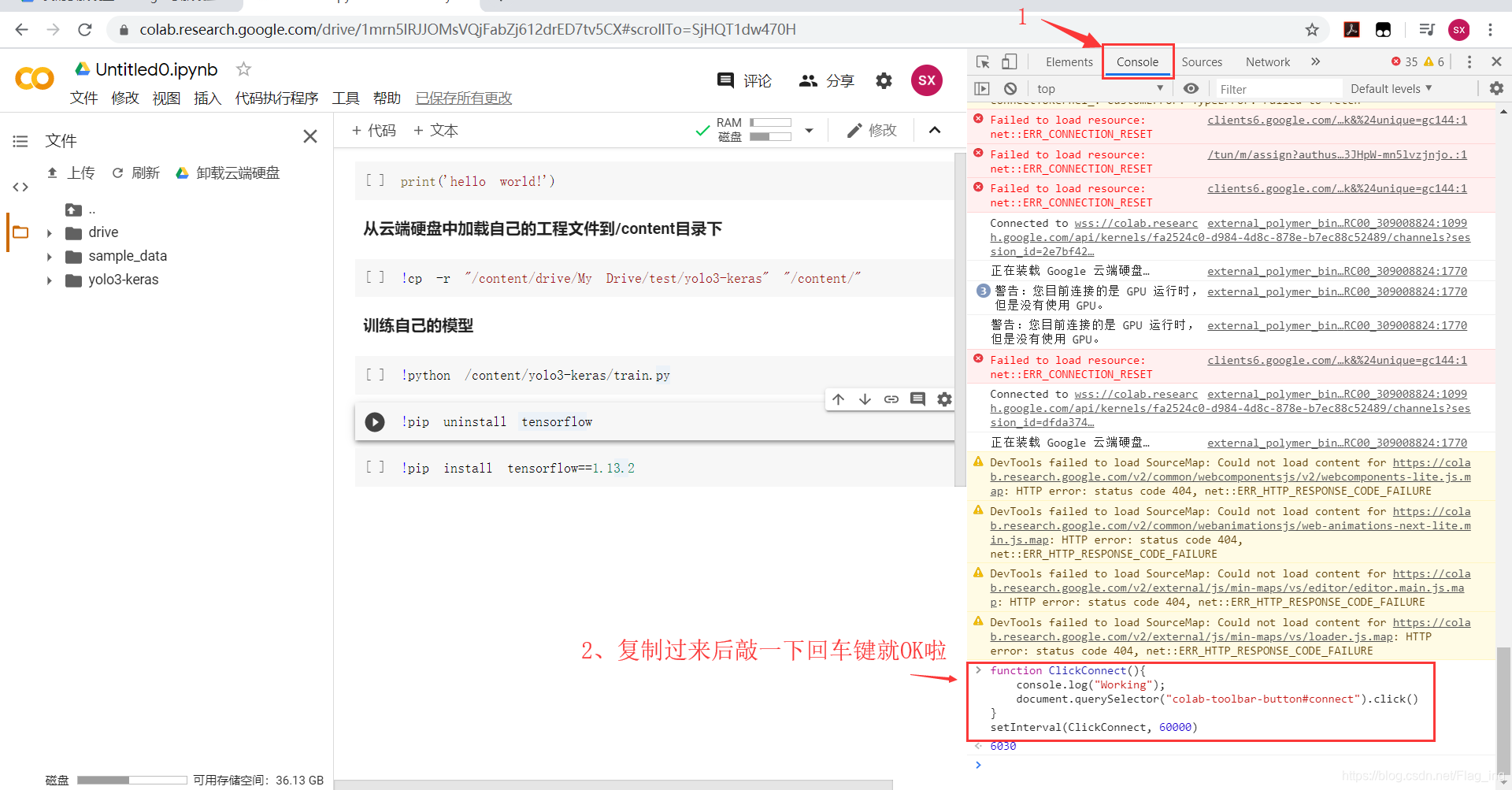Image resolution: width=1512 pixels, height=790 pixels.
Task: Switch to the Console tab
Action: pyautogui.click(x=1137, y=62)
